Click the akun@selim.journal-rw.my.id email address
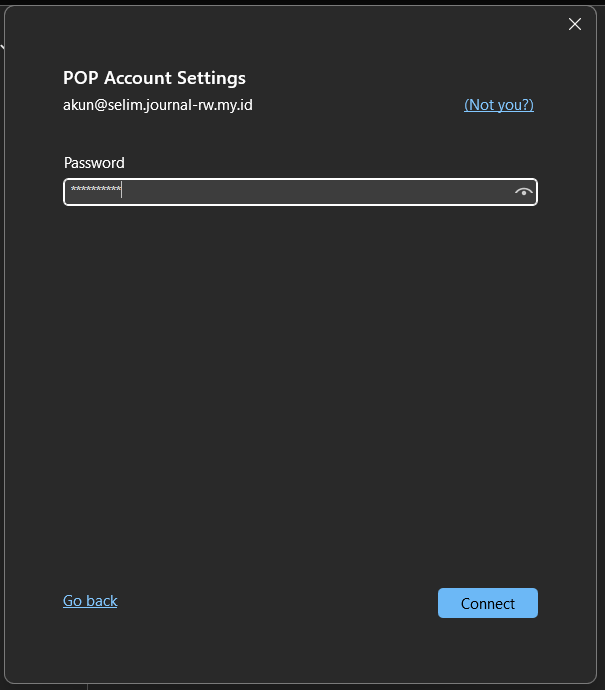The height and width of the screenshot is (690, 605). (x=158, y=105)
